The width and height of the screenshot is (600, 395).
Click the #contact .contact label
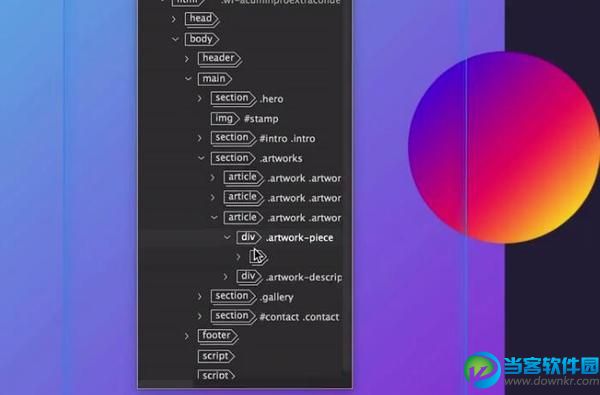tap(299, 317)
